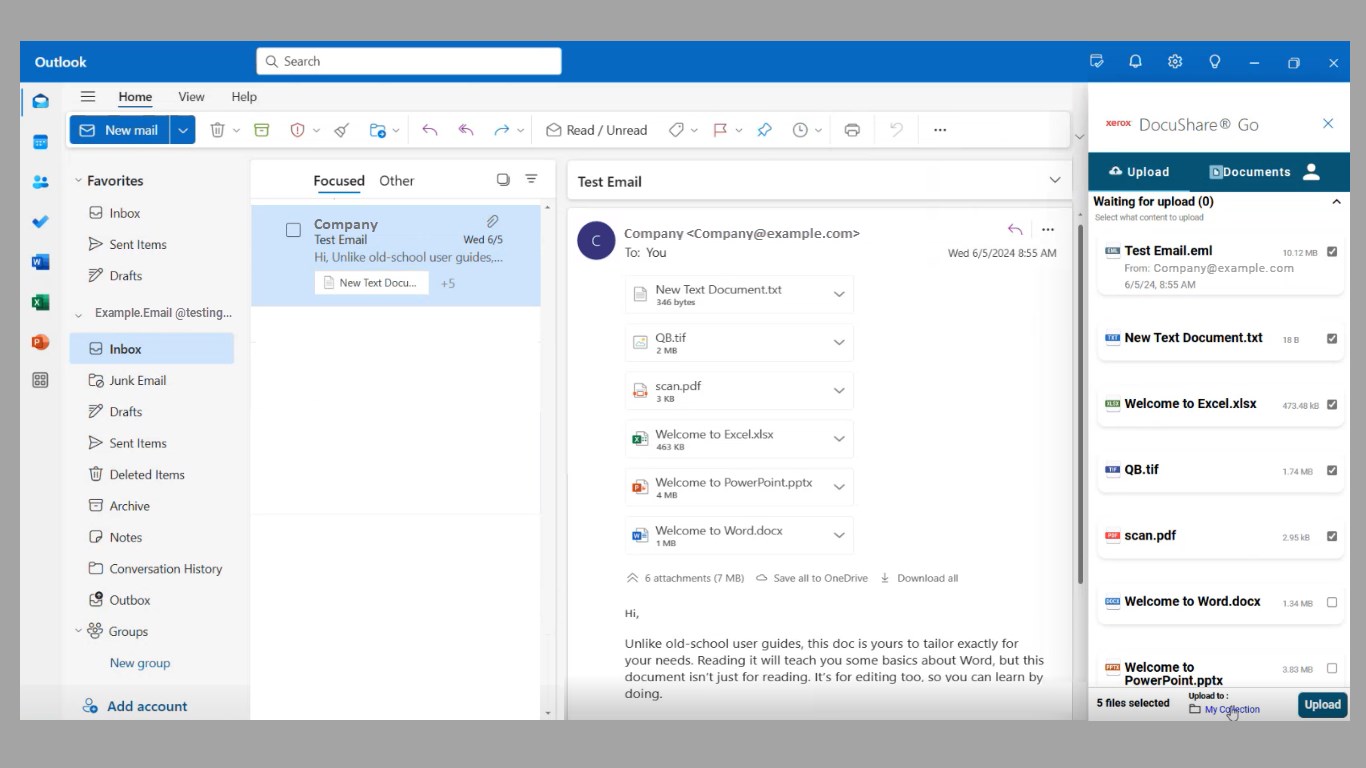This screenshot has width=1366, height=768.
Task: Click the Snooze clock icon
Action: [x=800, y=130]
